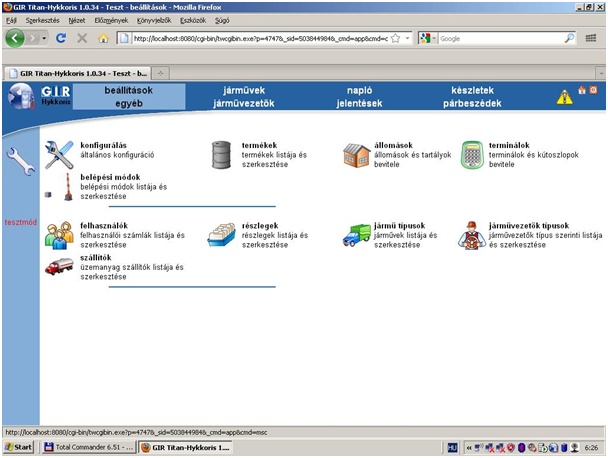The height and width of the screenshot is (458, 608).
Task: Click the terminálok calculator icon
Action: coord(472,155)
